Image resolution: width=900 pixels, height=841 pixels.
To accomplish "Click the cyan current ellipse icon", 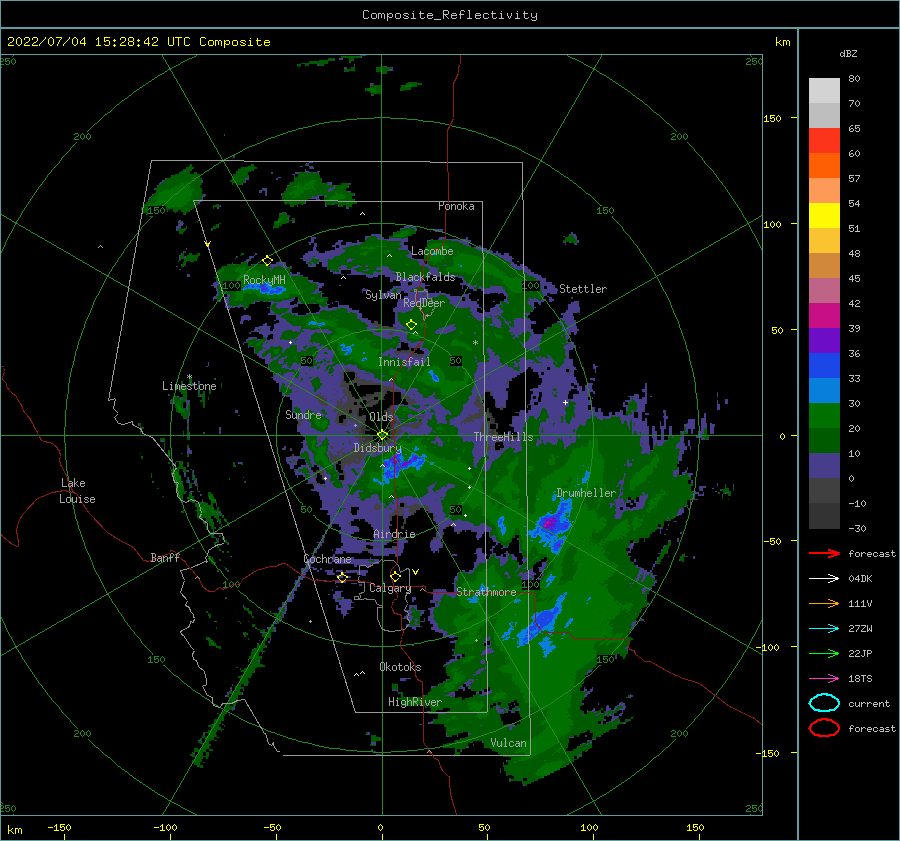I will (x=824, y=703).
